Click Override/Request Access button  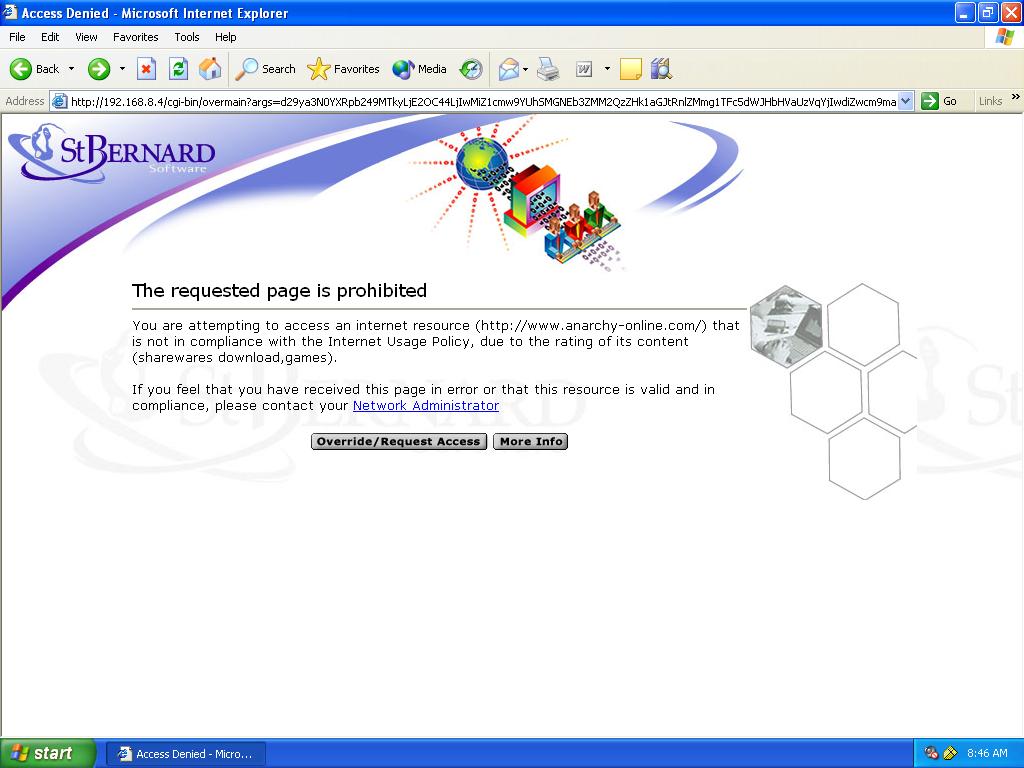click(399, 441)
